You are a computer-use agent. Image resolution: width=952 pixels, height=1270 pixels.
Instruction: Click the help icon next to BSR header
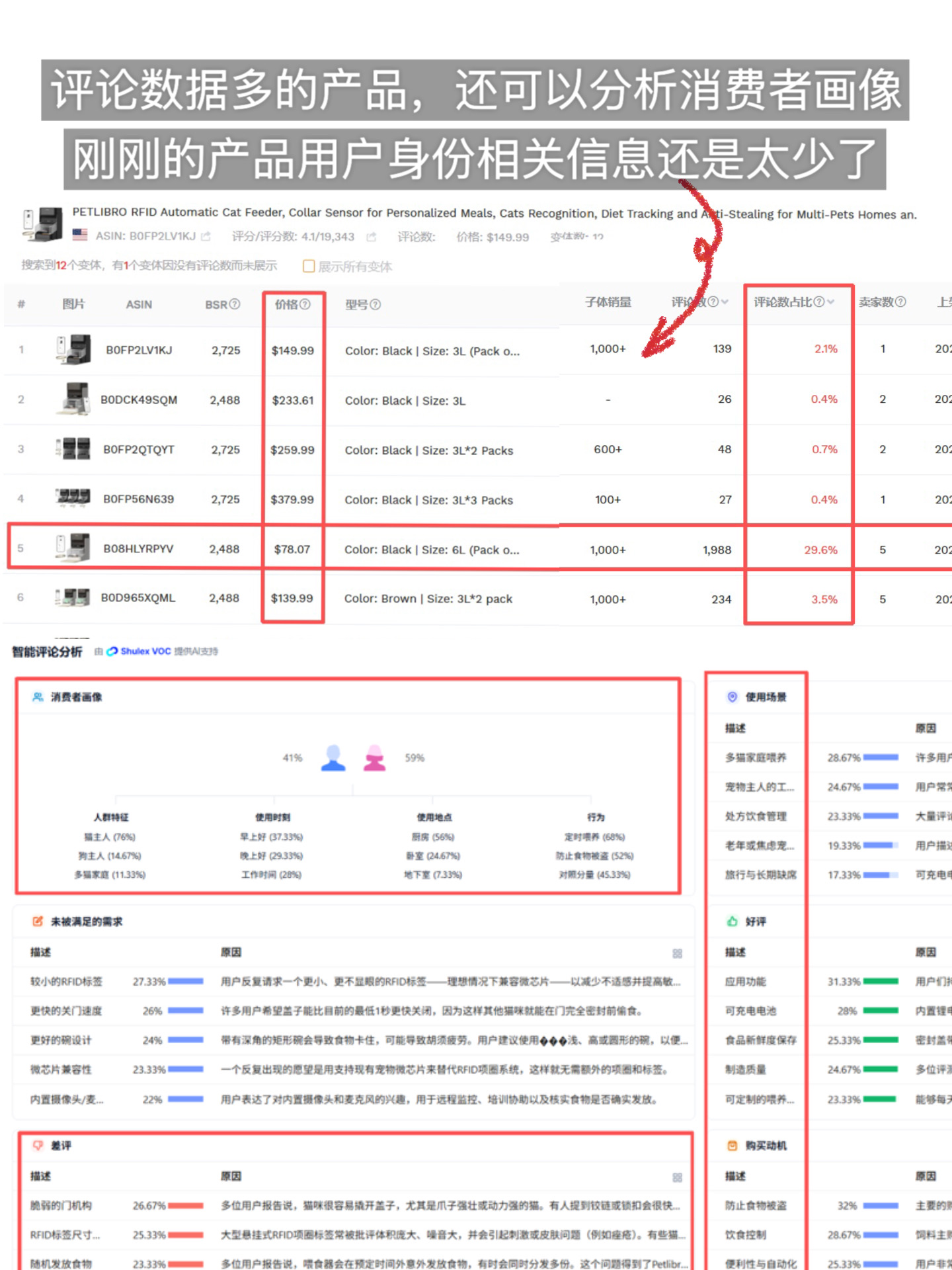(x=235, y=304)
